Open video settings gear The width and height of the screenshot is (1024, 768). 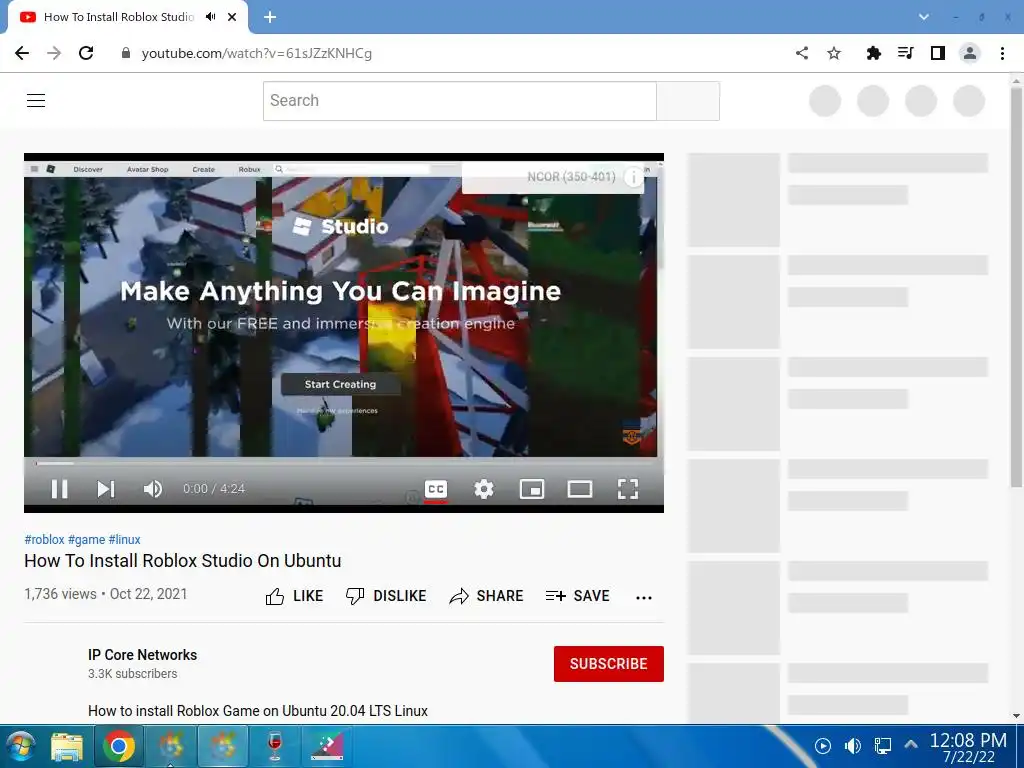(484, 488)
